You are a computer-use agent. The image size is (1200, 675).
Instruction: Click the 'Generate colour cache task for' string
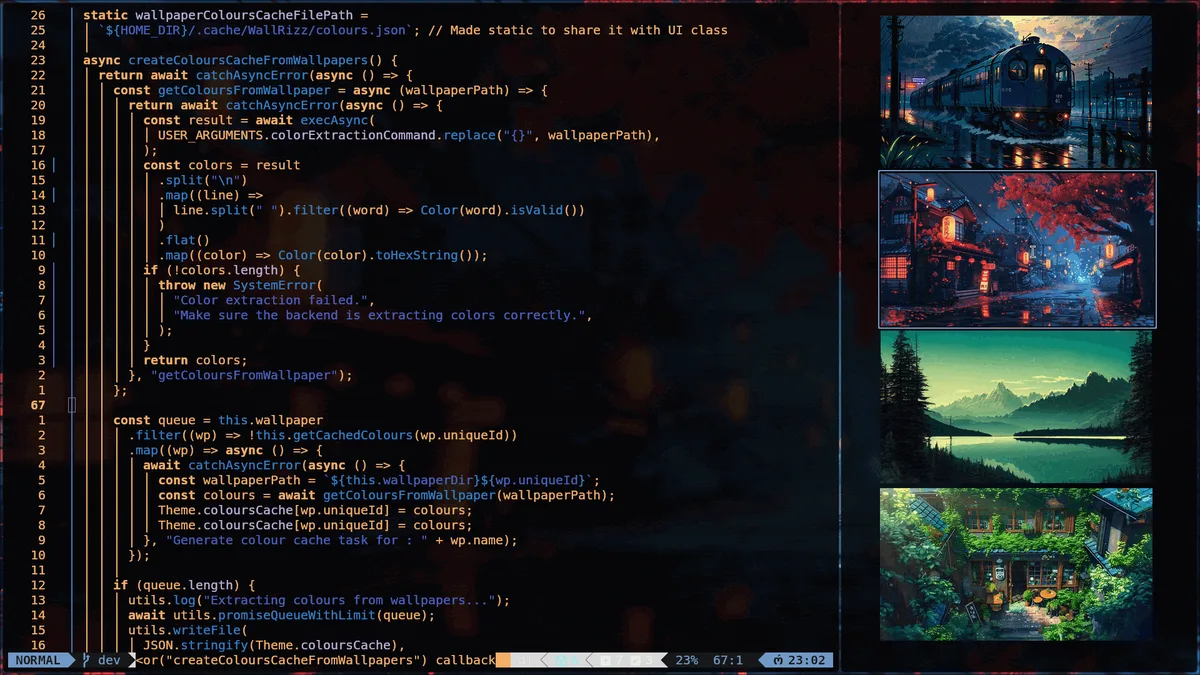pyautogui.click(x=297, y=540)
